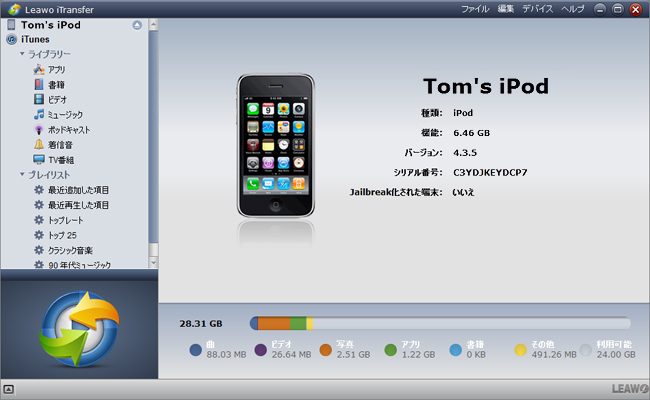Click gear icon of 最近追加した項目
650x400 pixels.
(x=39, y=190)
